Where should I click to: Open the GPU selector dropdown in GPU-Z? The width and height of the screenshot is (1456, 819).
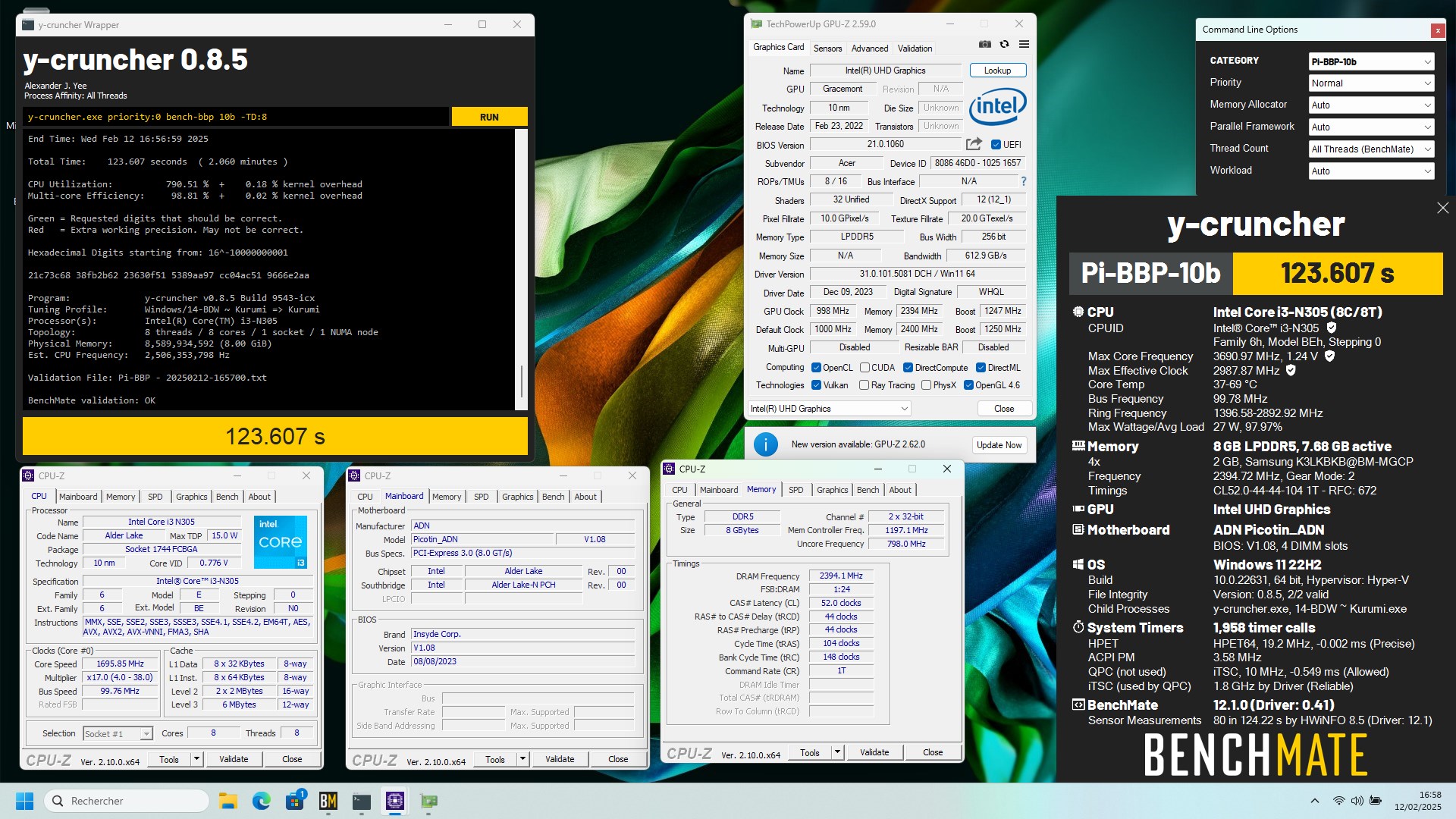pyautogui.click(x=829, y=409)
